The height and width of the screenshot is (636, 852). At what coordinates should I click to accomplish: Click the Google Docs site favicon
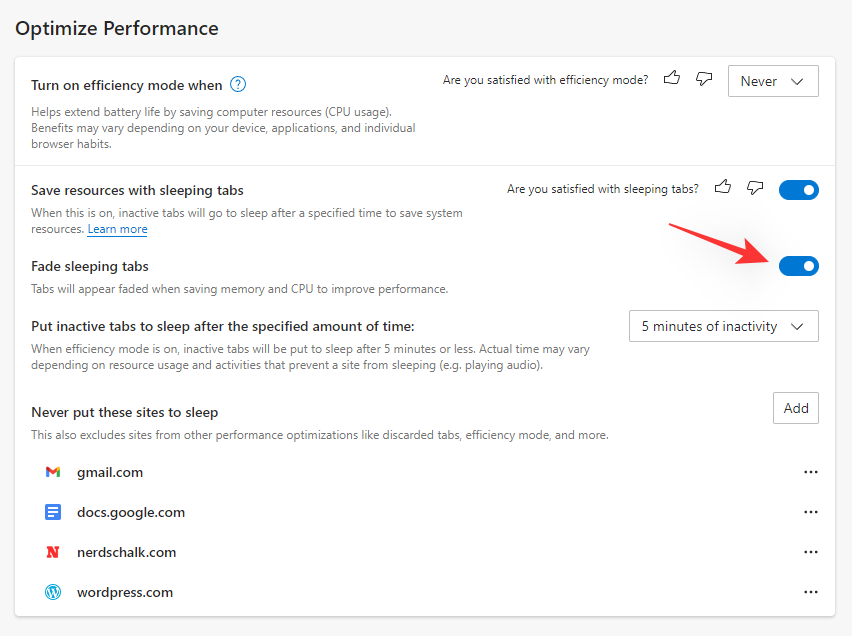52,511
